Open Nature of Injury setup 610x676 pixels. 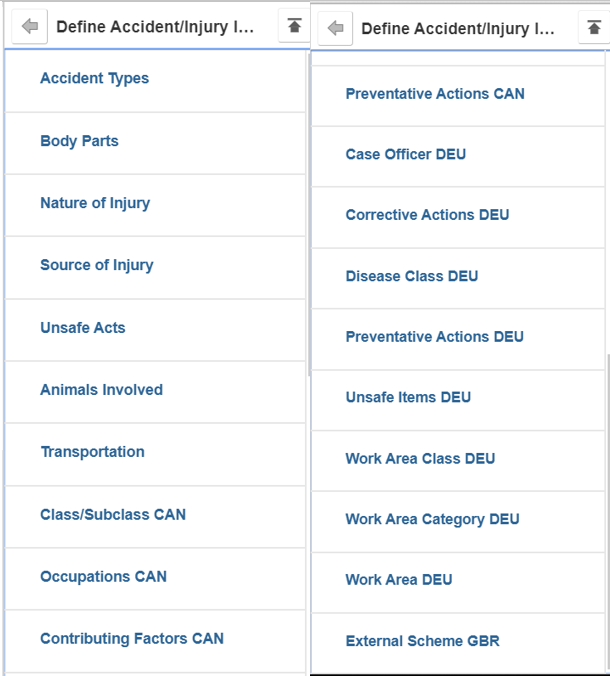coord(95,203)
